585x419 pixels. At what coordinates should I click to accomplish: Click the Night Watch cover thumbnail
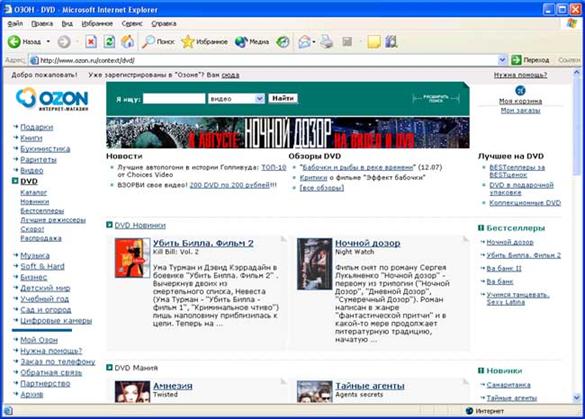pyautogui.click(x=314, y=264)
